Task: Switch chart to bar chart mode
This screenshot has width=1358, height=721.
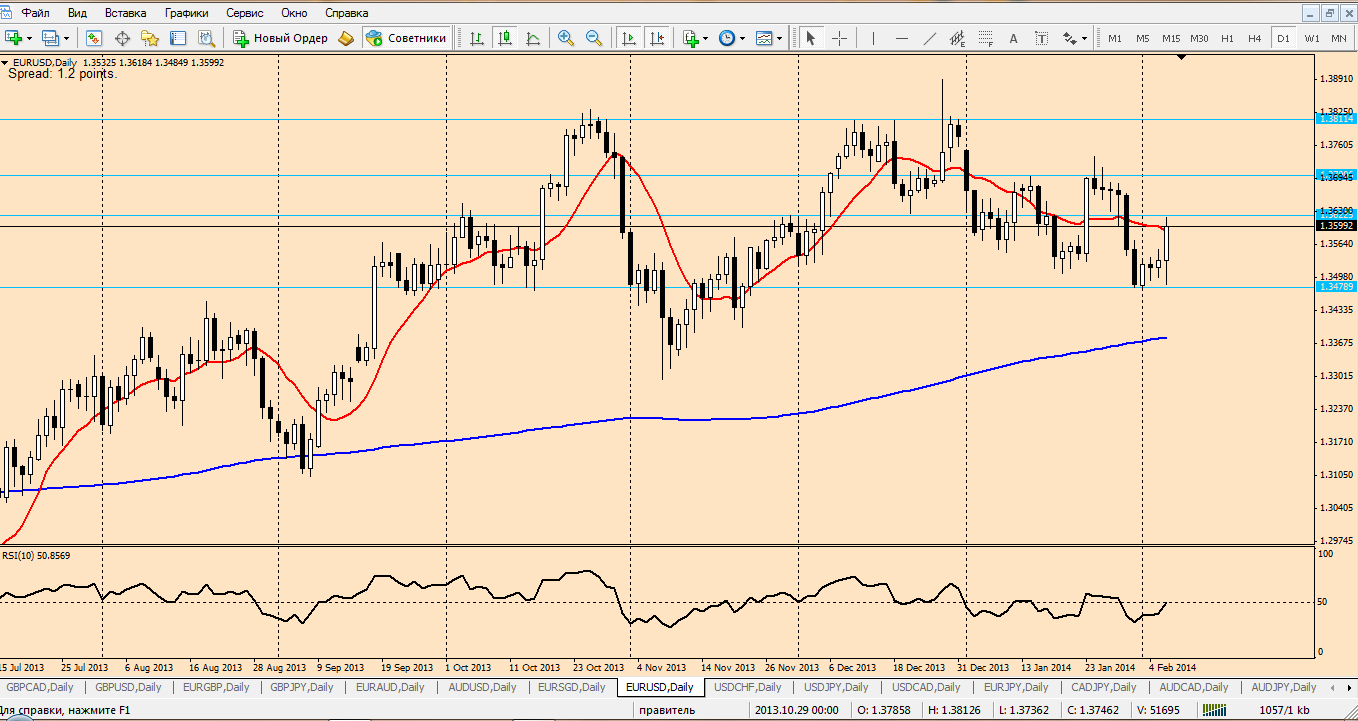Action: 477,38
